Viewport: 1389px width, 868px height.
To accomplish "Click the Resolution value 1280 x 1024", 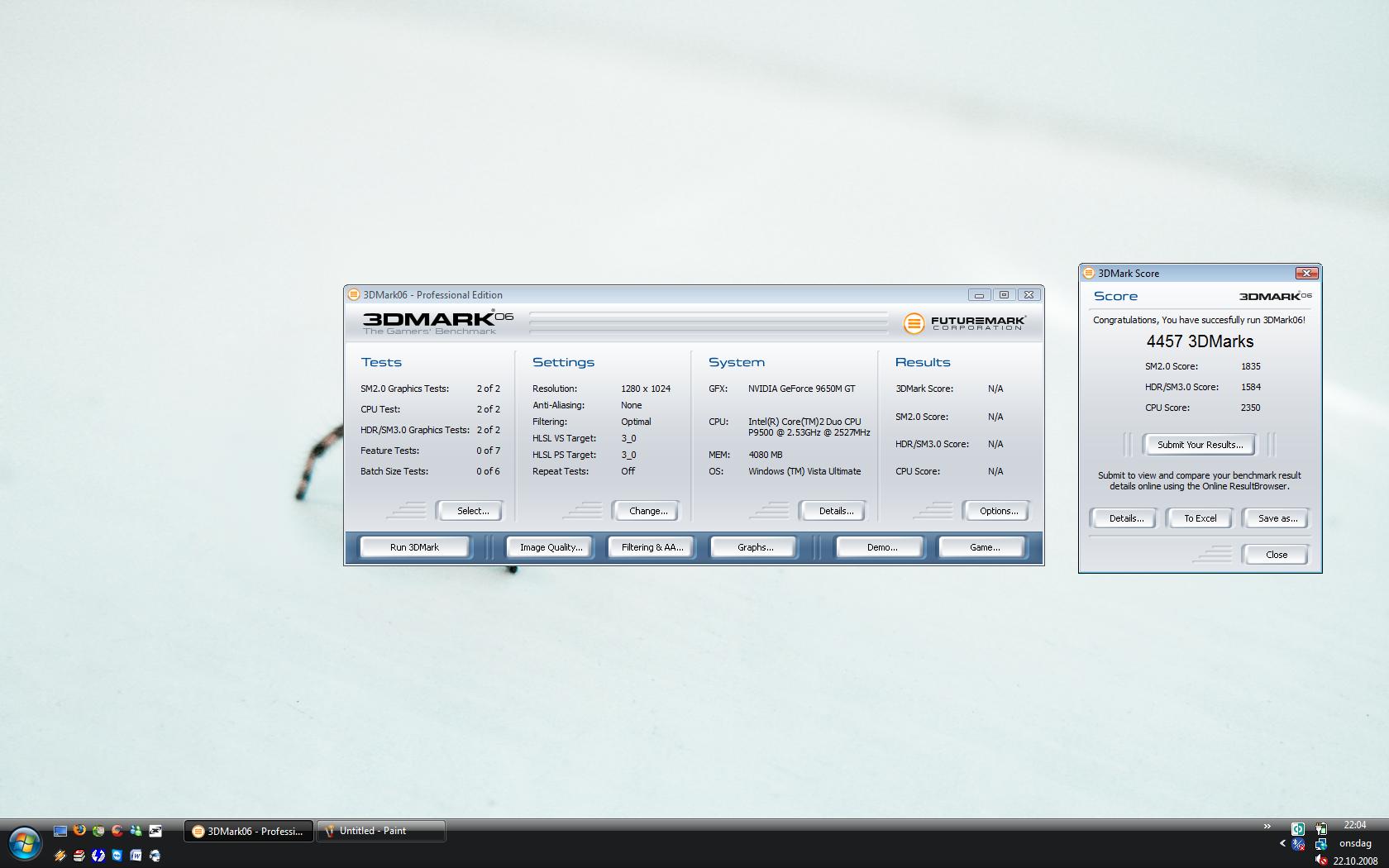I will pyautogui.click(x=646, y=389).
